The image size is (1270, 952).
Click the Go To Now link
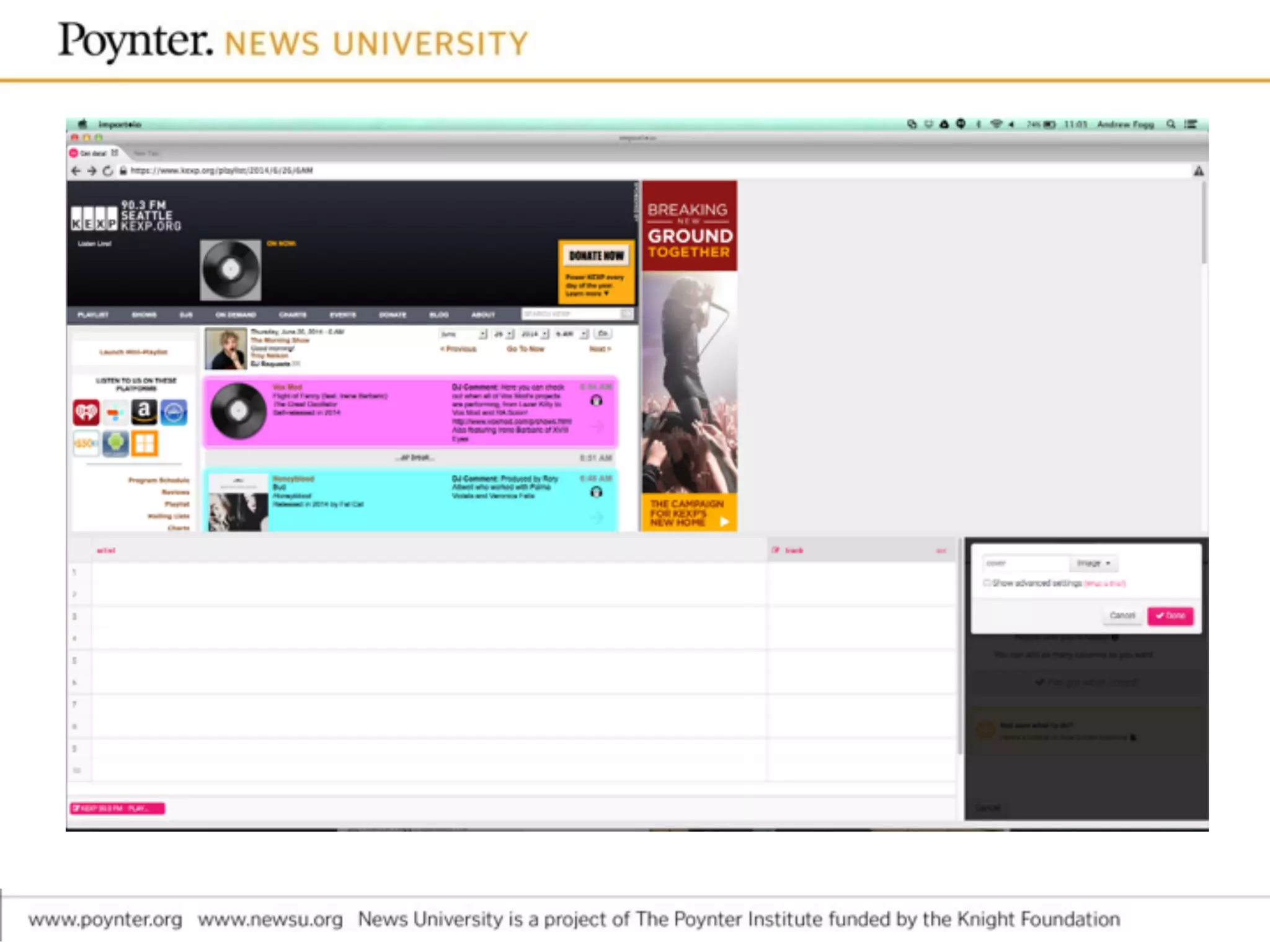click(x=525, y=349)
